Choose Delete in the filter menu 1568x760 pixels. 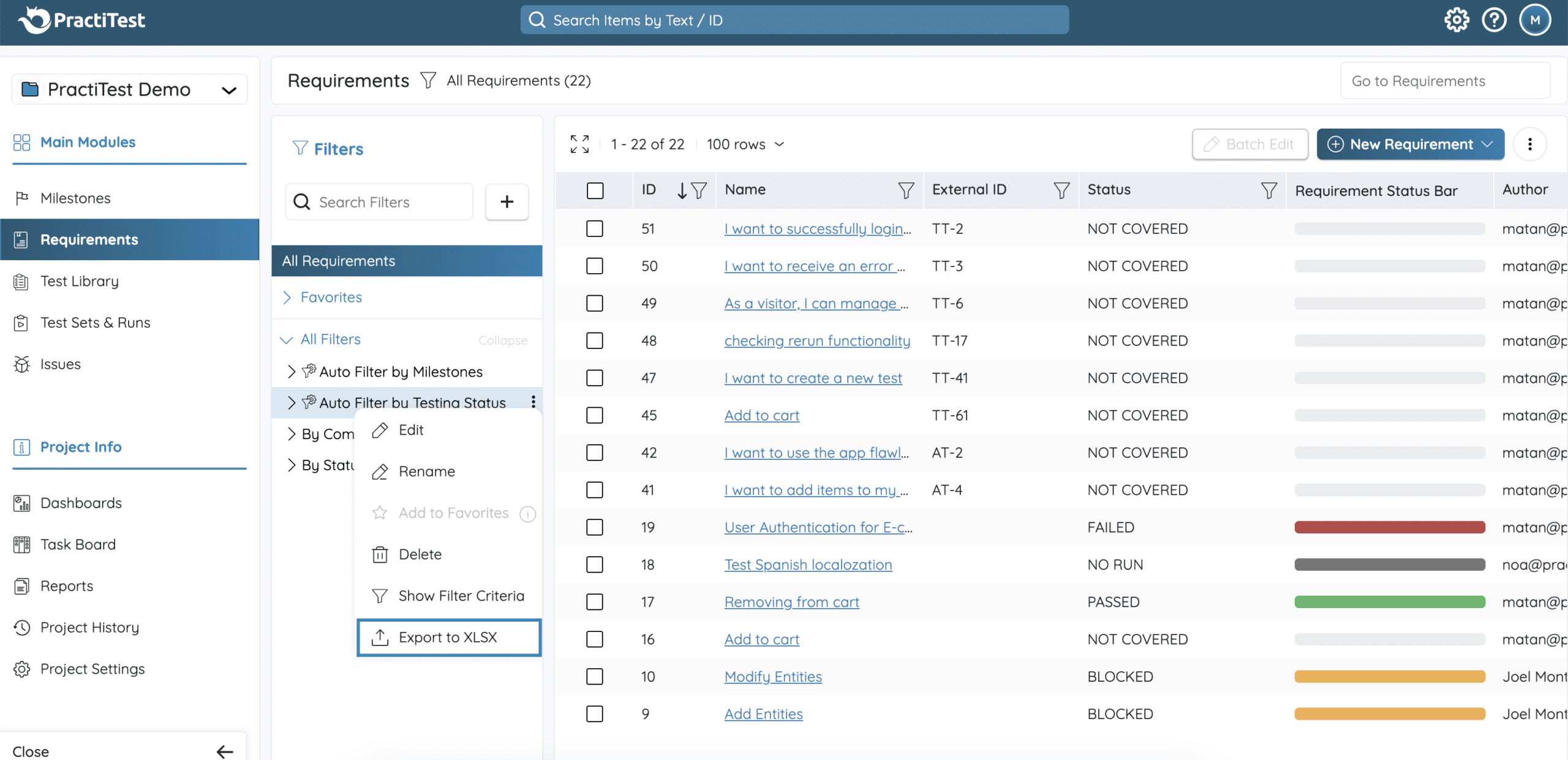pyautogui.click(x=449, y=554)
